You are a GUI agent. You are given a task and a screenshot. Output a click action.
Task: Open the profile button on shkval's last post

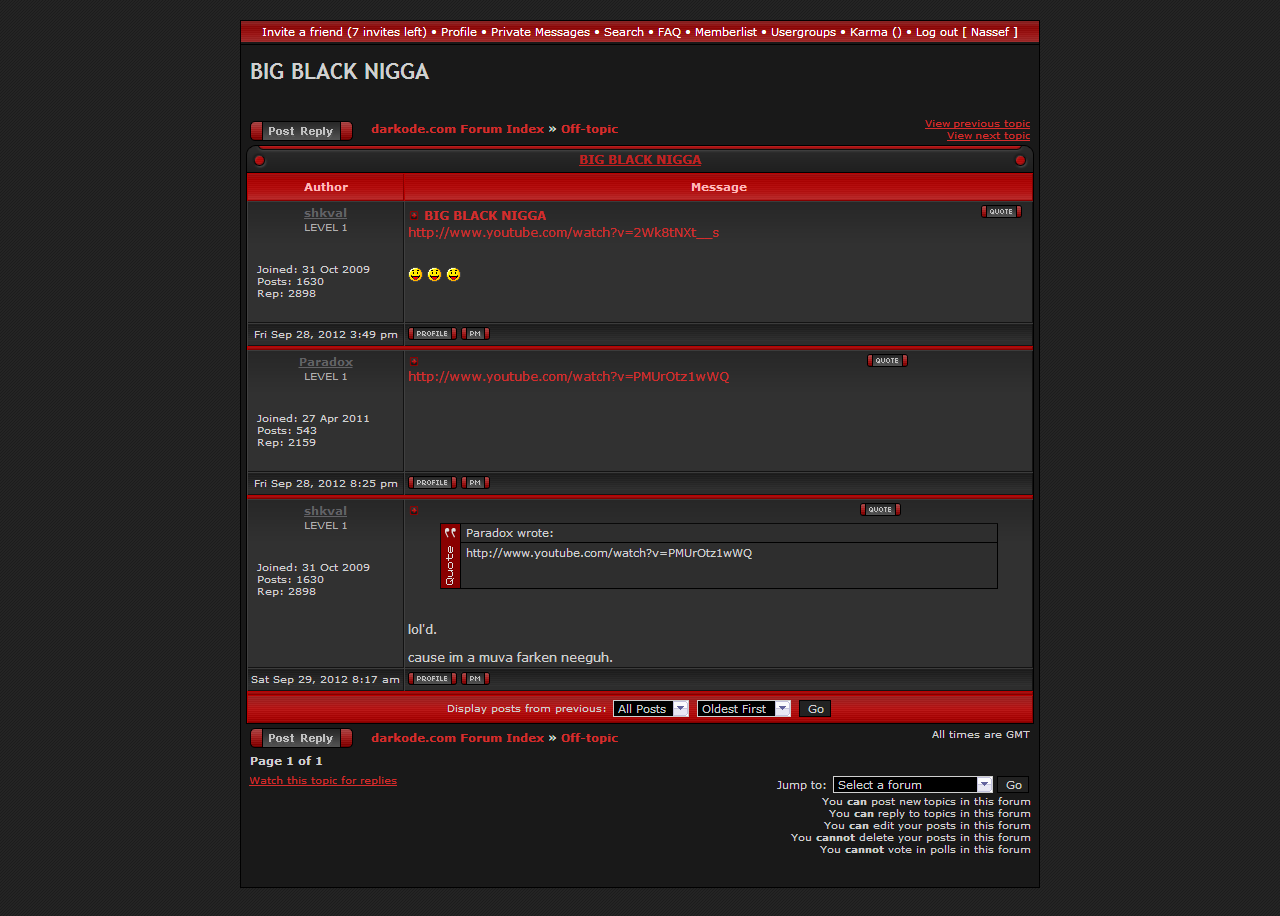(432, 679)
